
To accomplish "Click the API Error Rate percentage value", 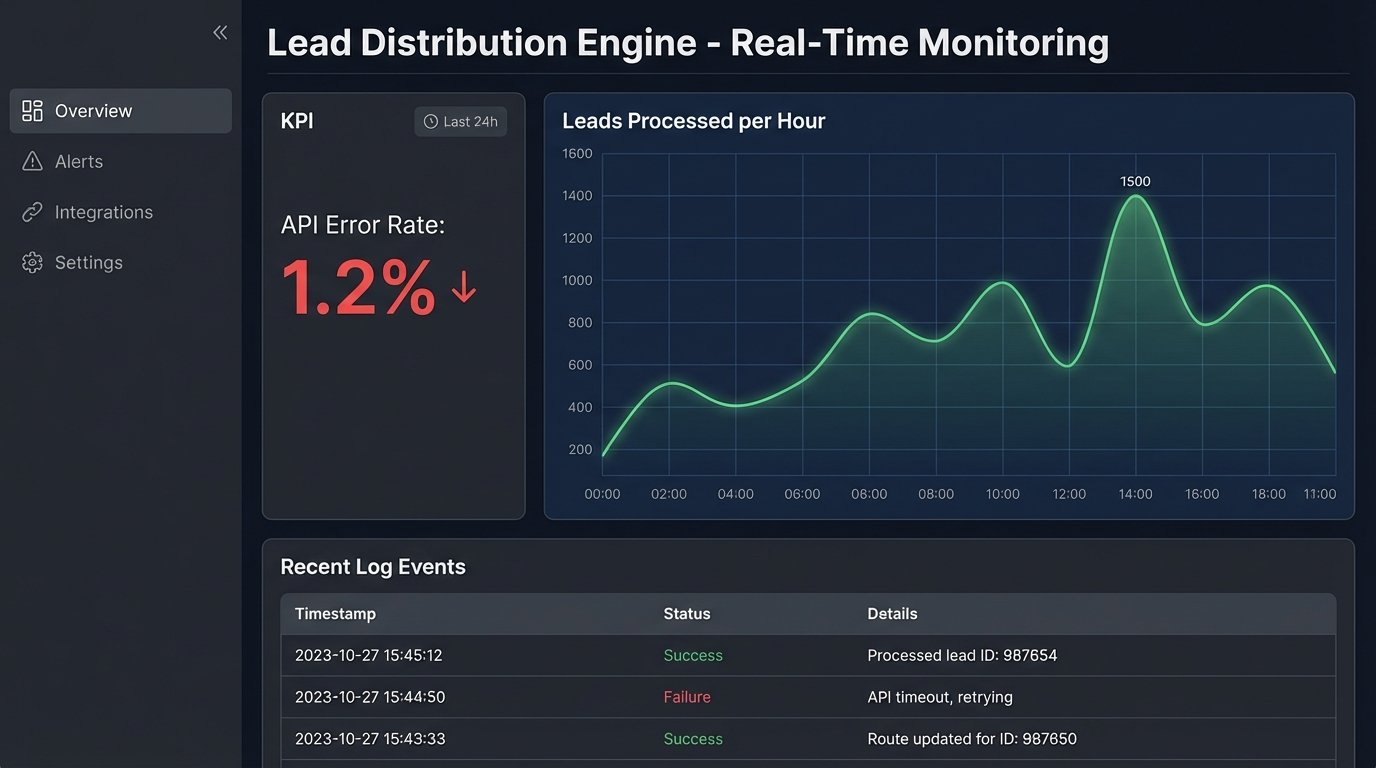I will (x=357, y=290).
